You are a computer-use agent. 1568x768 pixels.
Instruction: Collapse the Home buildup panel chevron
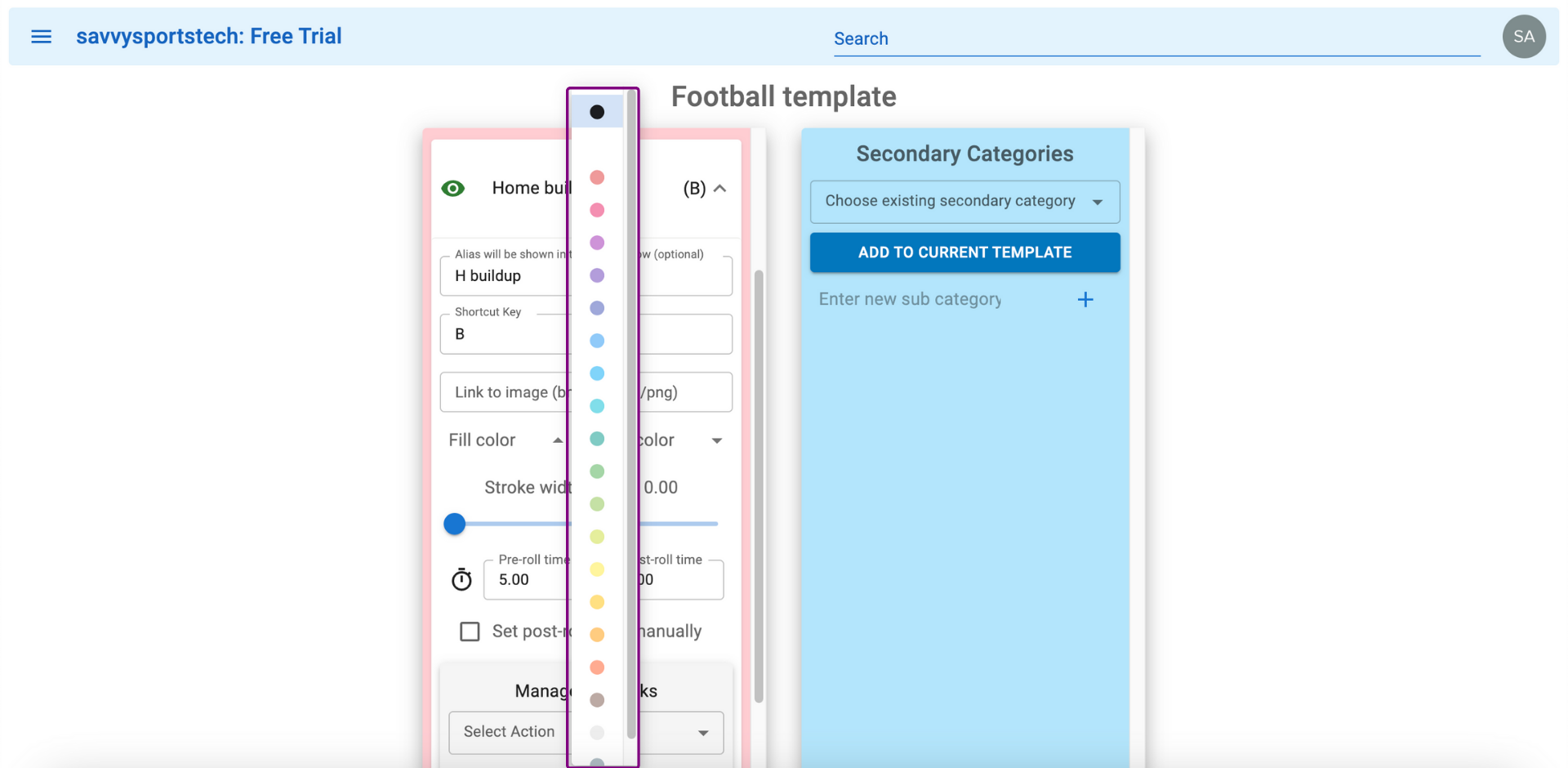pyautogui.click(x=719, y=189)
